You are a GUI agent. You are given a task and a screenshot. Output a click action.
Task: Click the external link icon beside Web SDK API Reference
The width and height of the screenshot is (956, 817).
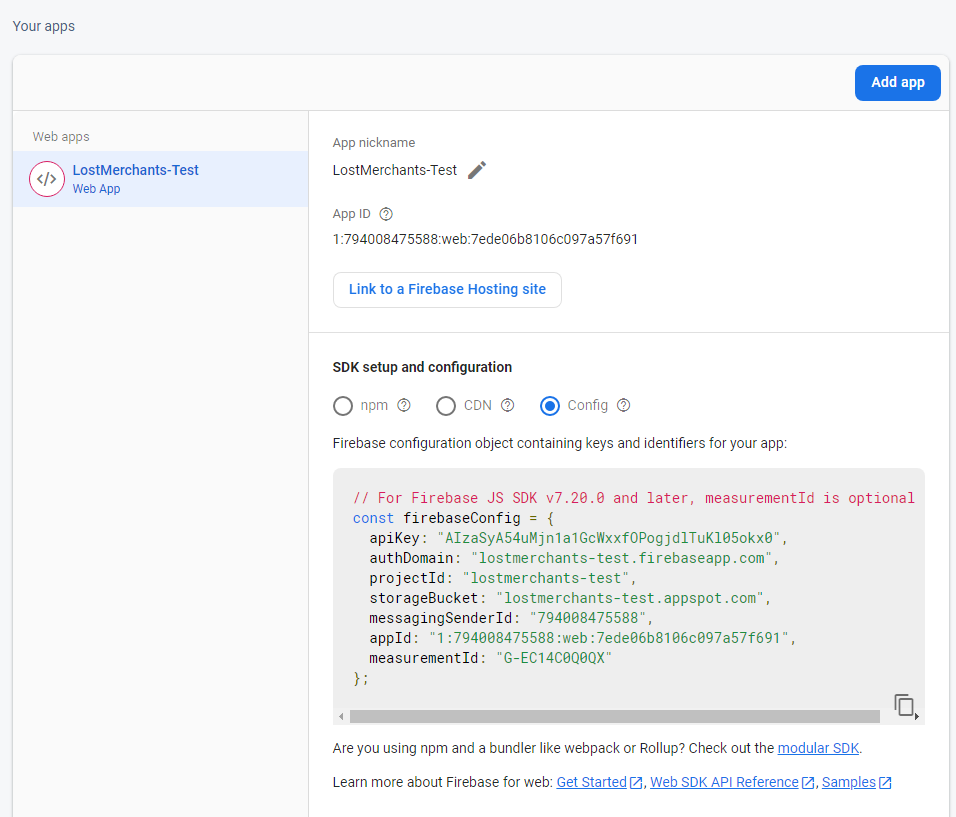[808, 782]
